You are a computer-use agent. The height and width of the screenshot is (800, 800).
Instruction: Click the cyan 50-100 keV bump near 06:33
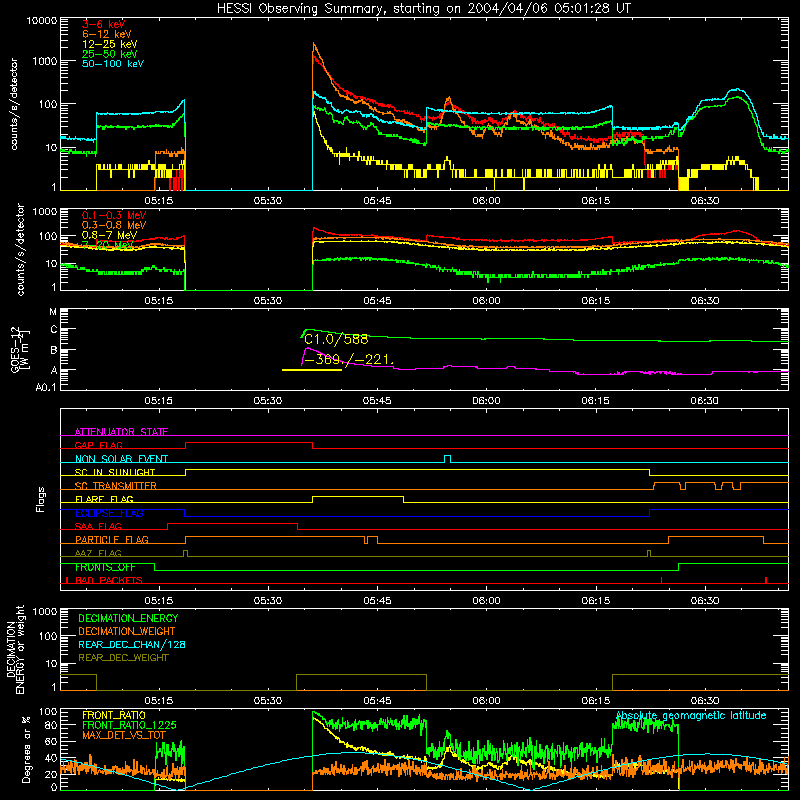coord(736,91)
